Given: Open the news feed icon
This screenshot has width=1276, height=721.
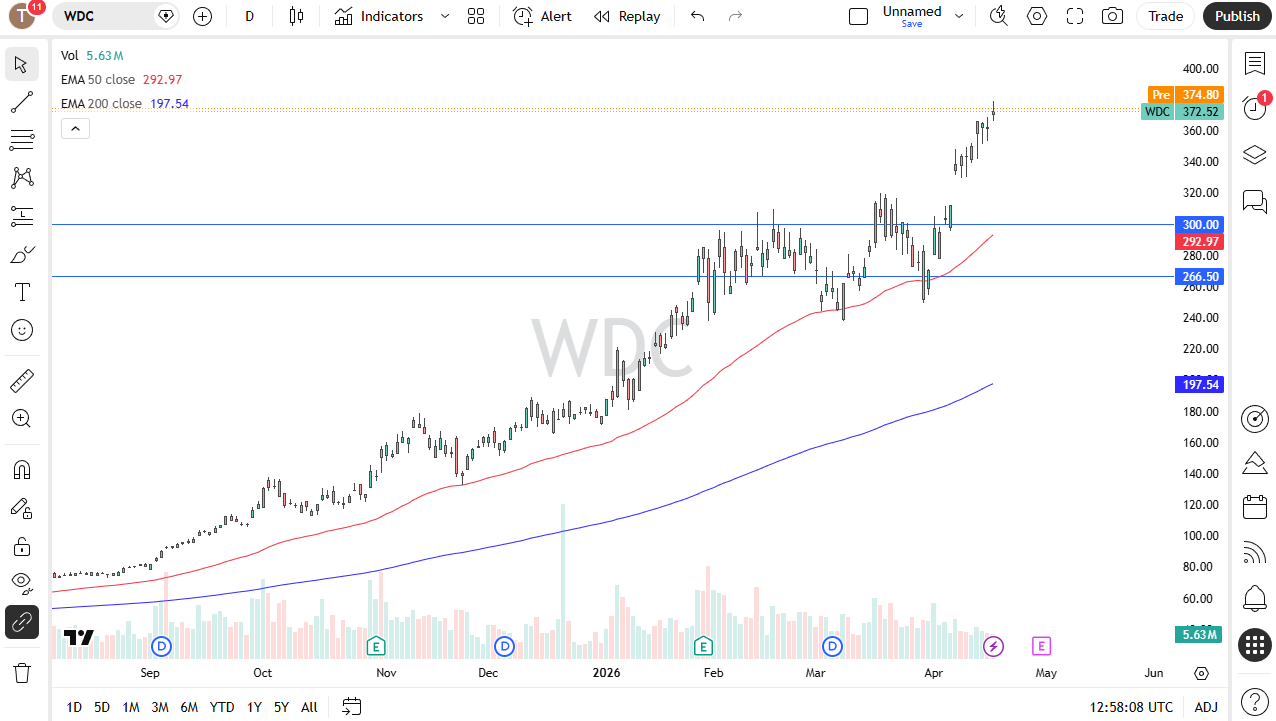Looking at the screenshot, I should (1255, 553).
